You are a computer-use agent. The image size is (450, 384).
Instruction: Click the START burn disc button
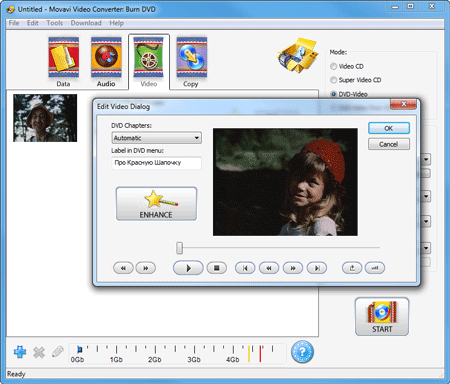pyautogui.click(x=382, y=317)
